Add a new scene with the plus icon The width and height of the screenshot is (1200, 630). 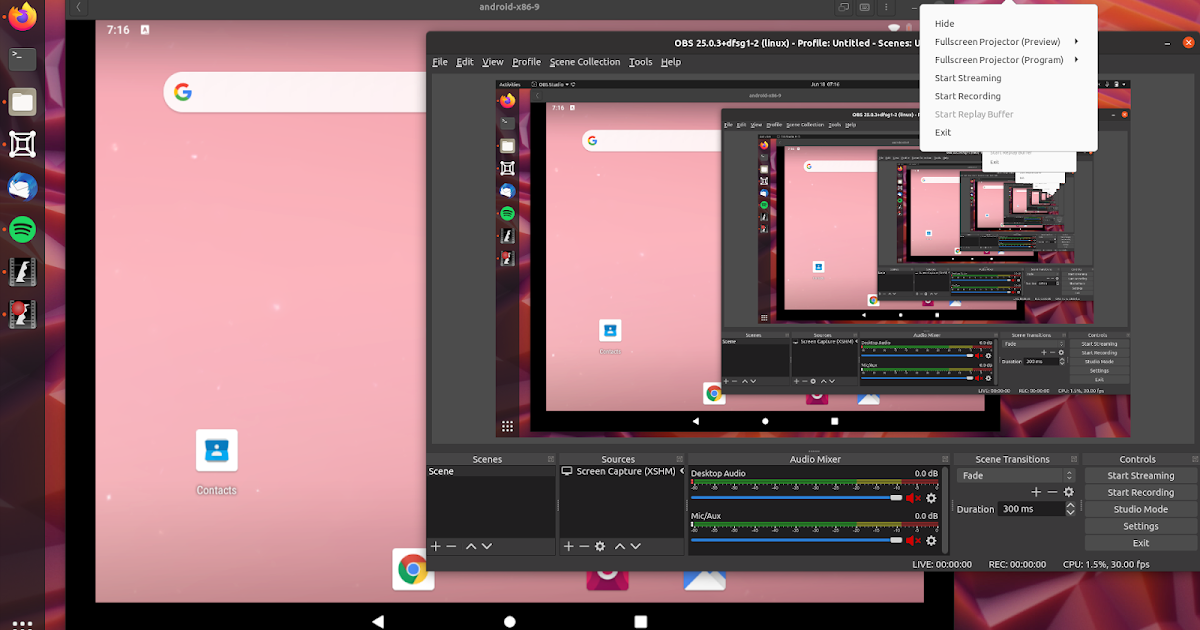click(x=434, y=546)
